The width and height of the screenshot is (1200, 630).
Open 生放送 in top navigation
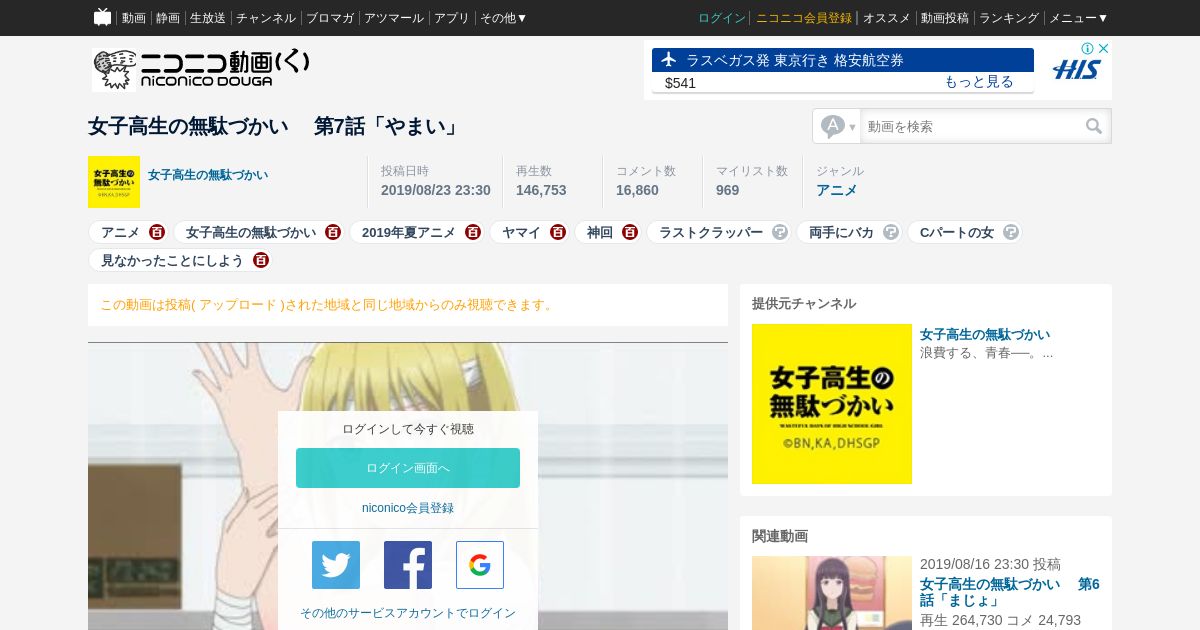tap(208, 18)
